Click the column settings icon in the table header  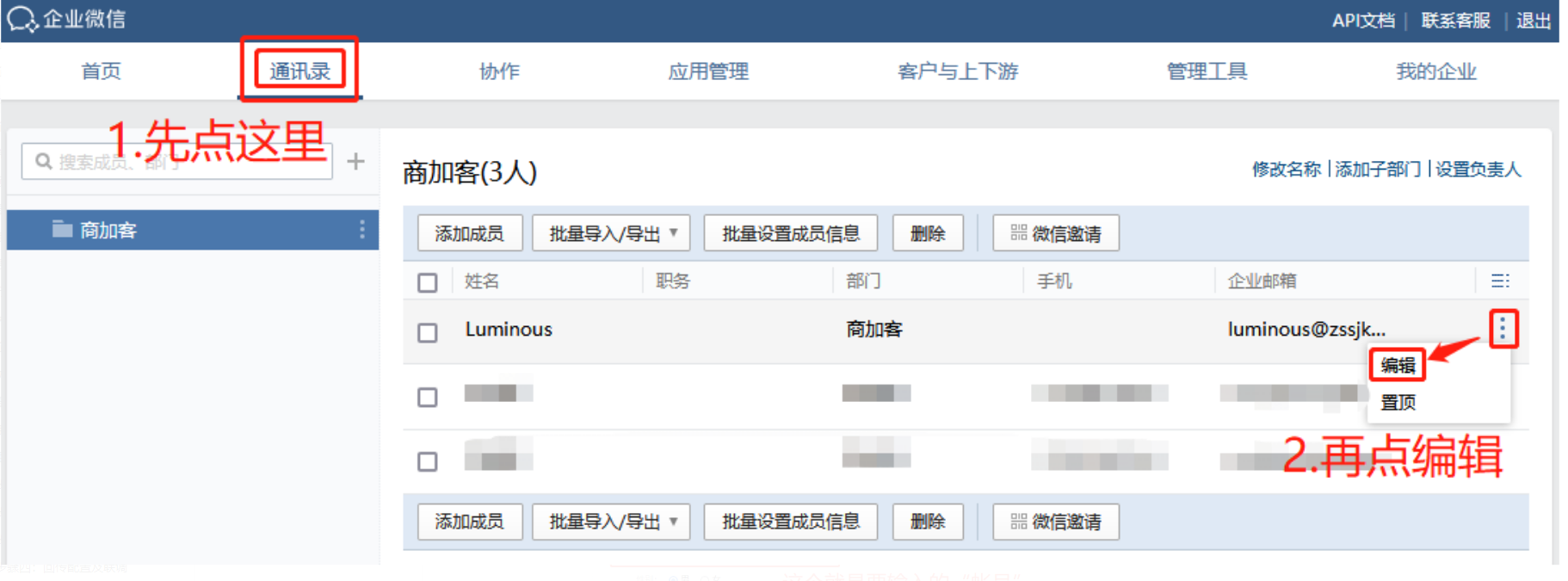click(x=1500, y=281)
